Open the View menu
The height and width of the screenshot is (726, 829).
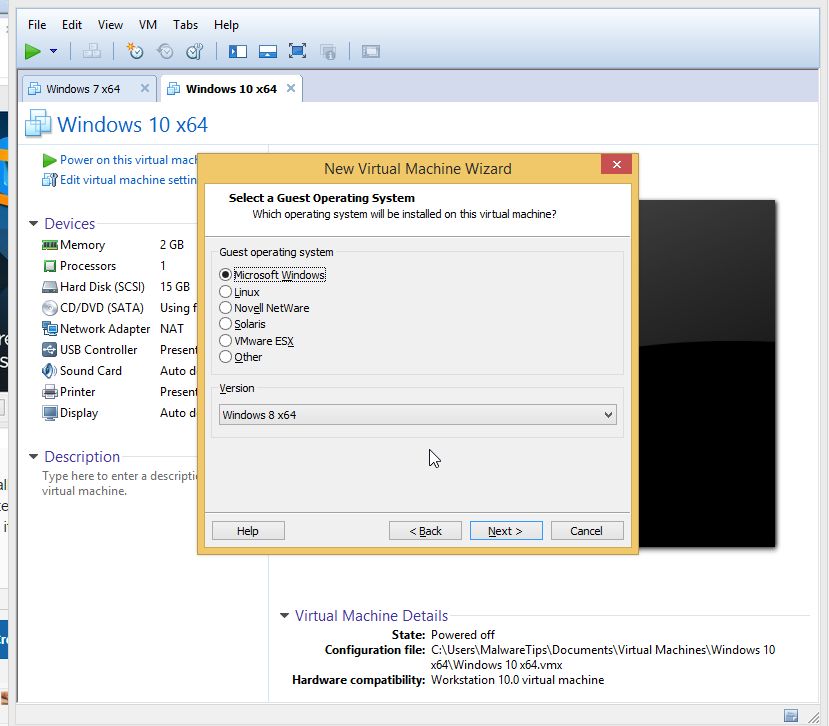pos(110,25)
